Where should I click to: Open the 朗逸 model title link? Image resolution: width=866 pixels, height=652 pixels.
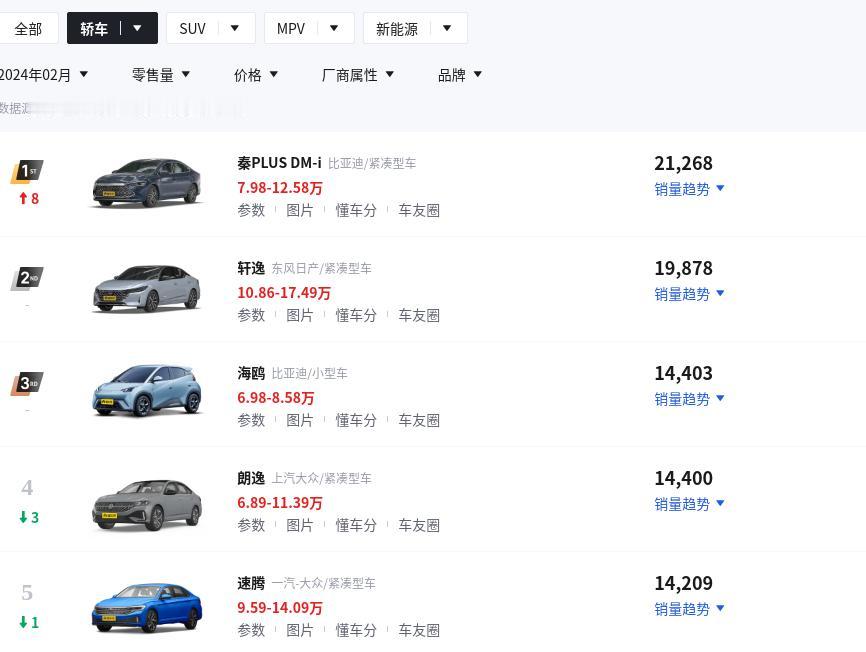(251, 478)
